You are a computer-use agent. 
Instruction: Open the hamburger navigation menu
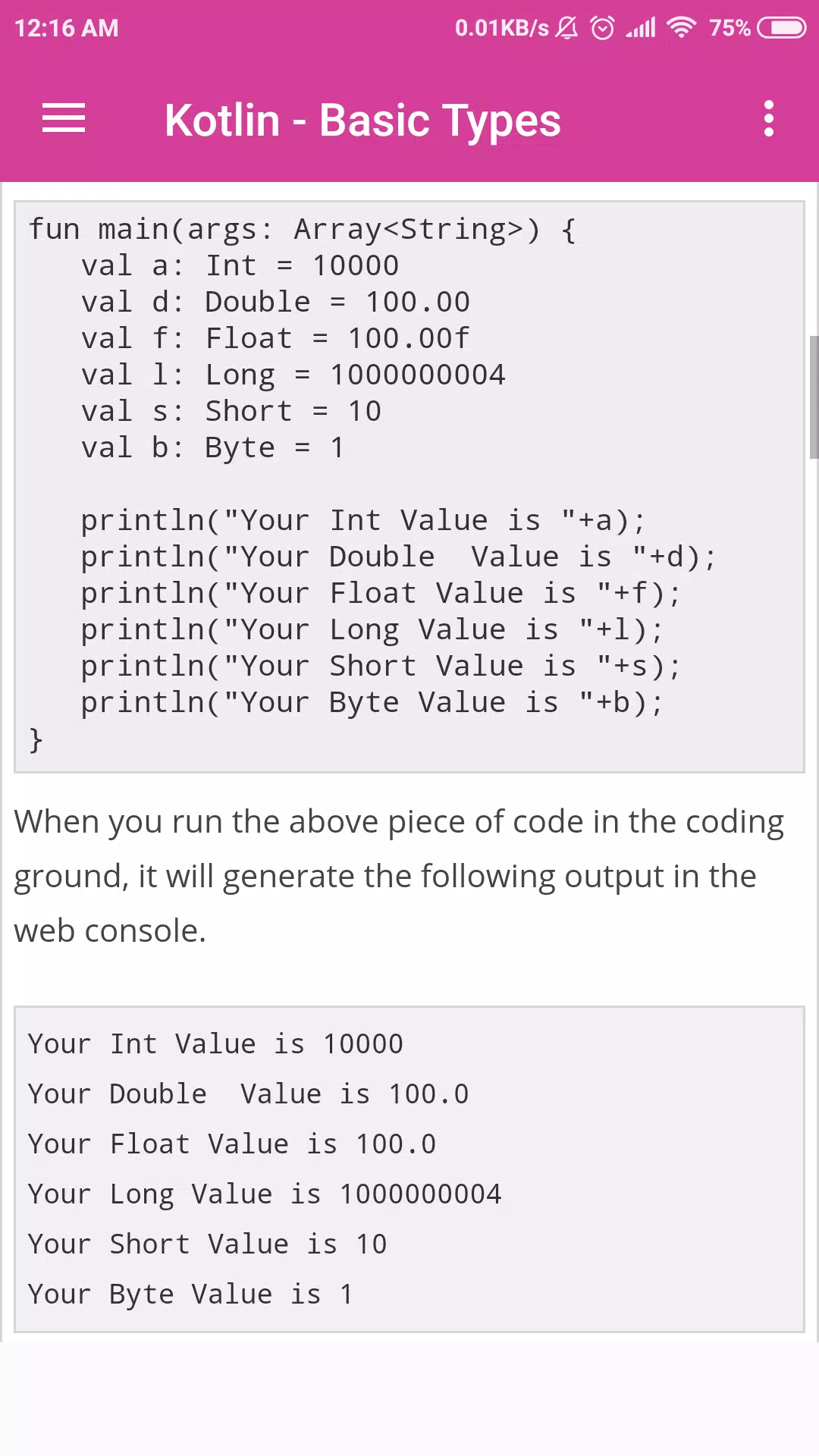point(64,119)
